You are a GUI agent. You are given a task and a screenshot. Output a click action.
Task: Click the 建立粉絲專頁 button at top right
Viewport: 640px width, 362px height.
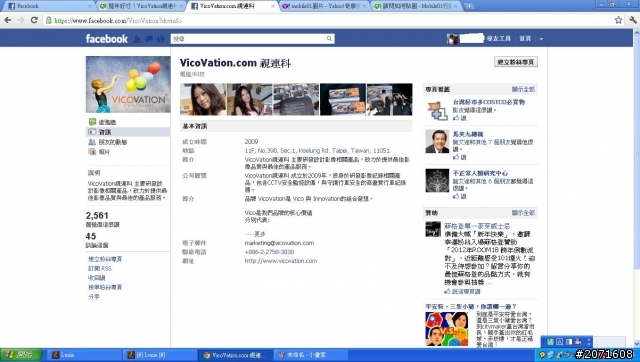pos(516,62)
